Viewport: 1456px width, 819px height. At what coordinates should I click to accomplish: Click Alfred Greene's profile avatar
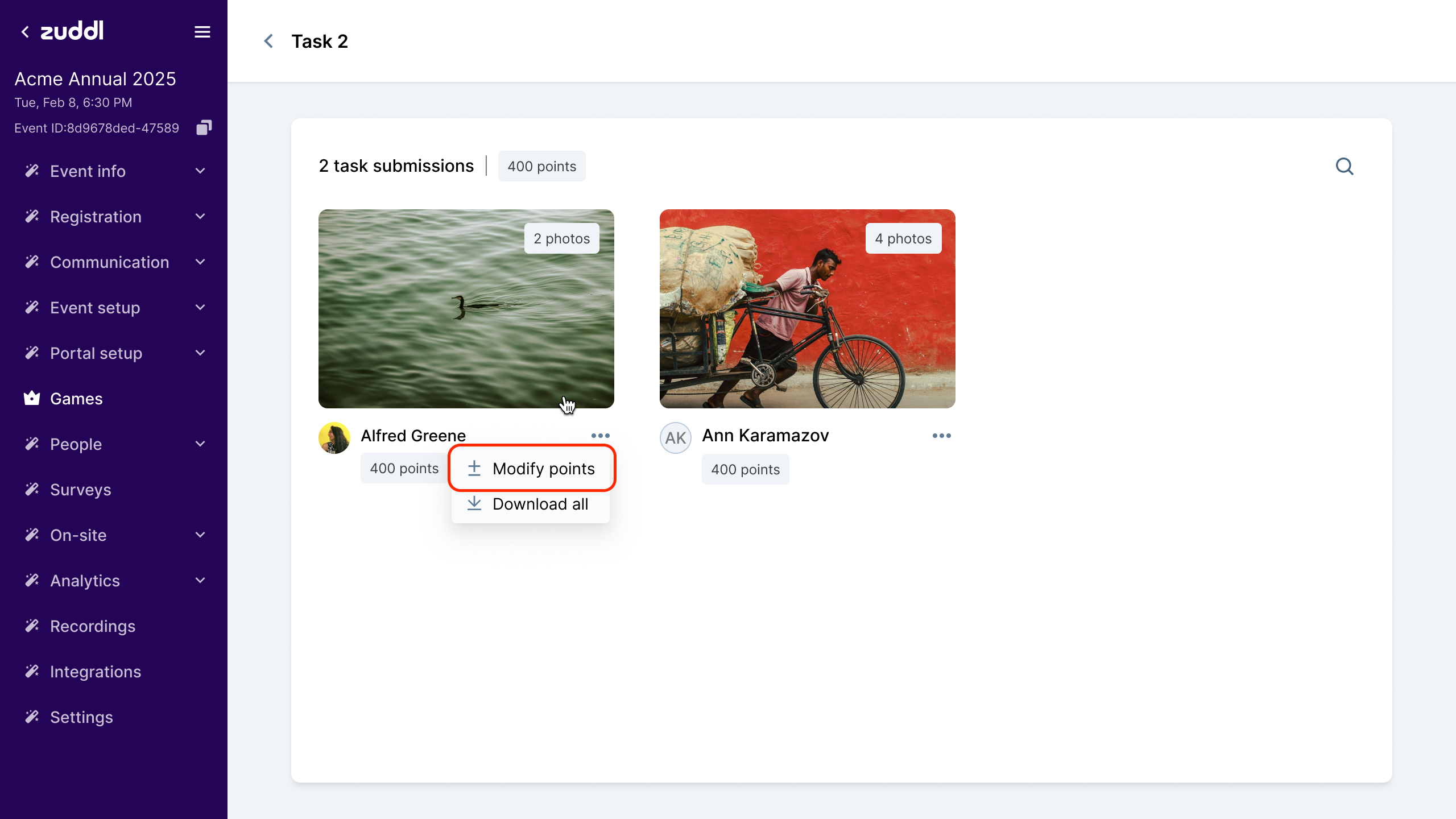pos(334,437)
